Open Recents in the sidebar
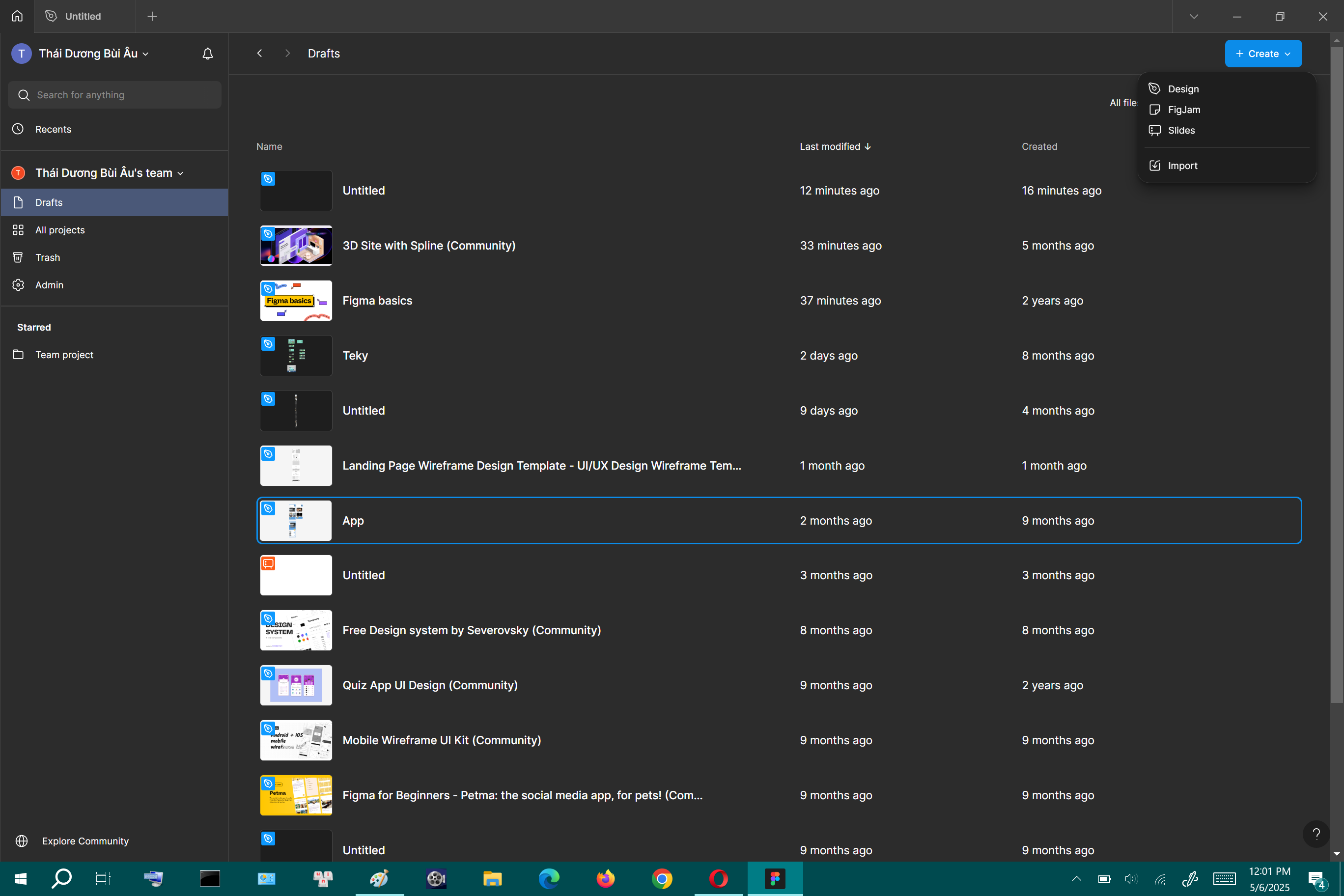Viewport: 1344px width, 896px height. [114, 129]
